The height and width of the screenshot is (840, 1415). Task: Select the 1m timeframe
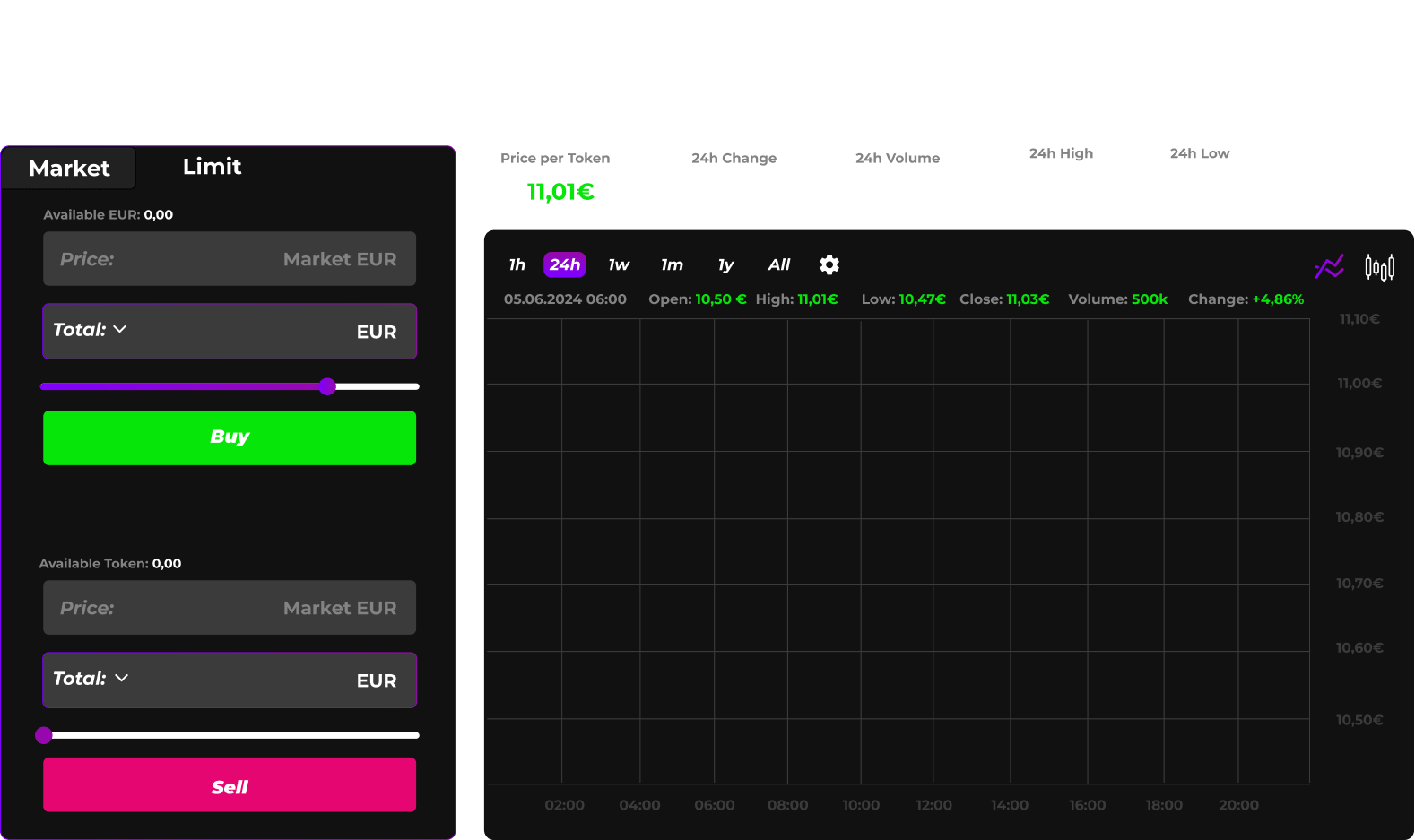[x=672, y=264]
